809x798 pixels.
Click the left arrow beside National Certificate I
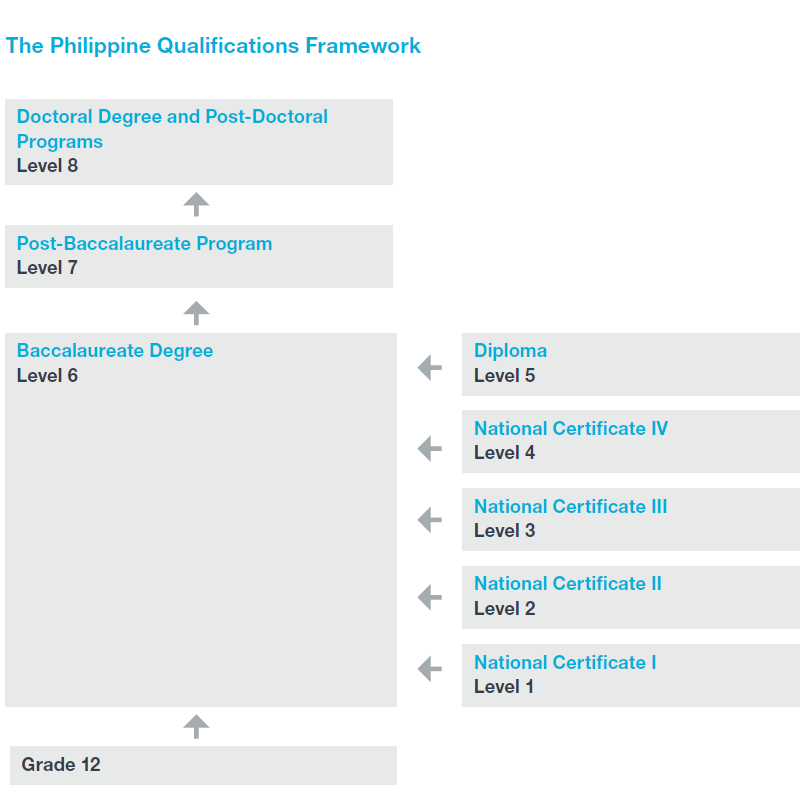point(429,668)
